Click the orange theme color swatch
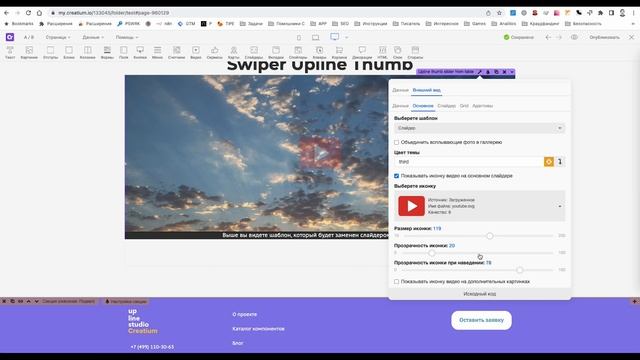This screenshot has width=640, height=360. point(549,162)
